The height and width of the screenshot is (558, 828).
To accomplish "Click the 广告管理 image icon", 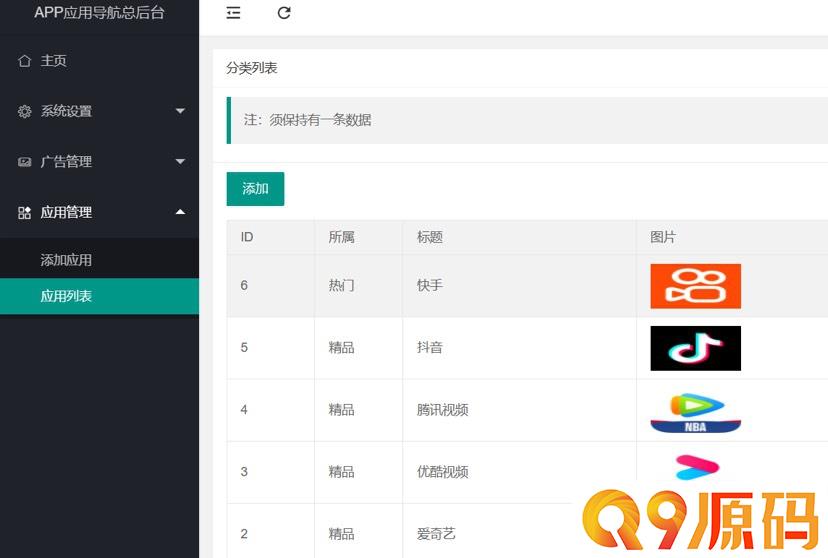I will (x=24, y=162).
